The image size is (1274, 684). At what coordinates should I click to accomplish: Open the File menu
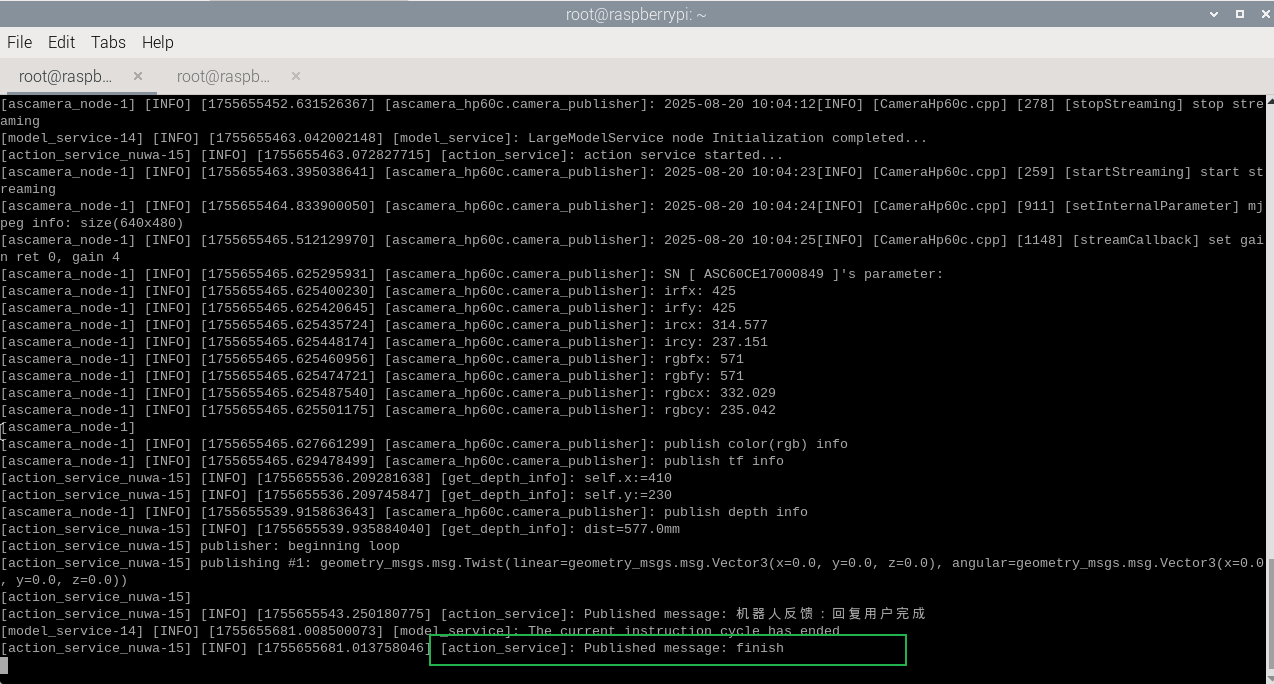pyautogui.click(x=20, y=42)
